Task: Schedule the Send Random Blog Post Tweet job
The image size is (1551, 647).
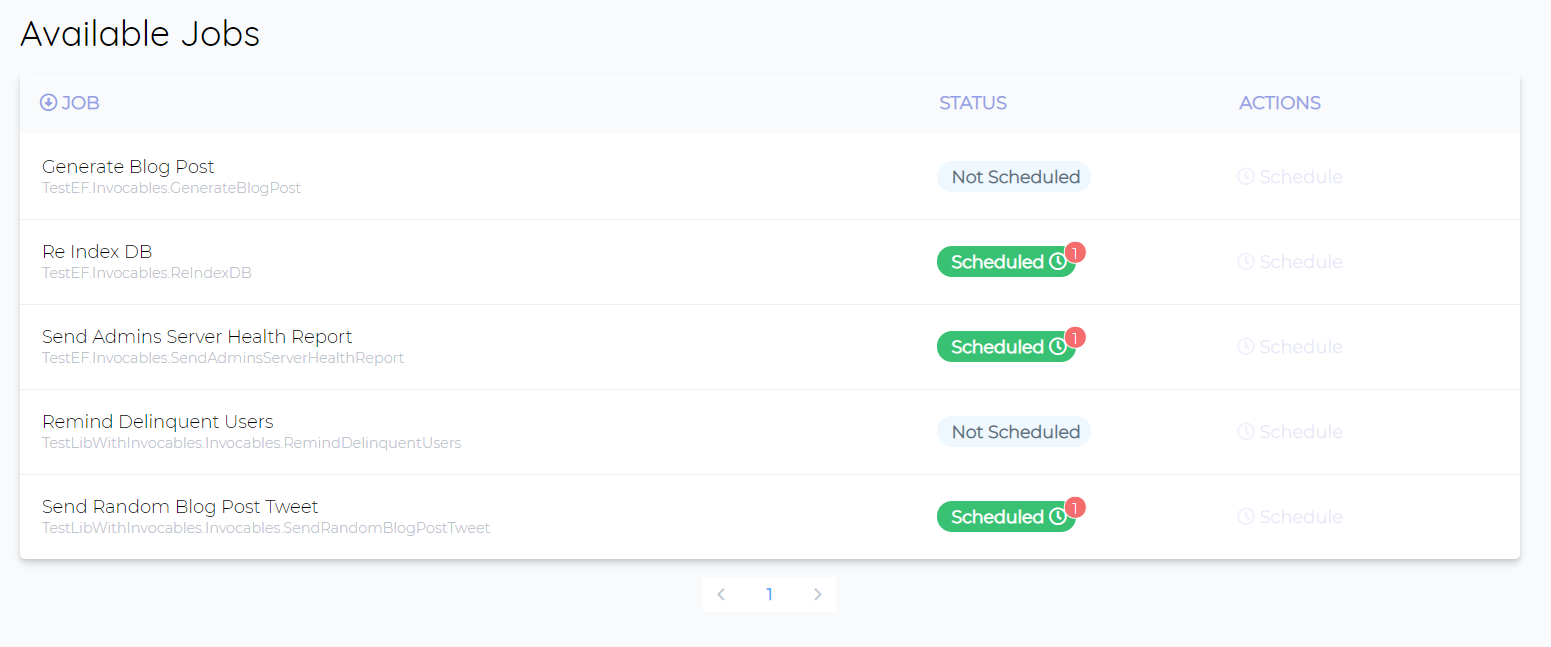Action: [1290, 517]
